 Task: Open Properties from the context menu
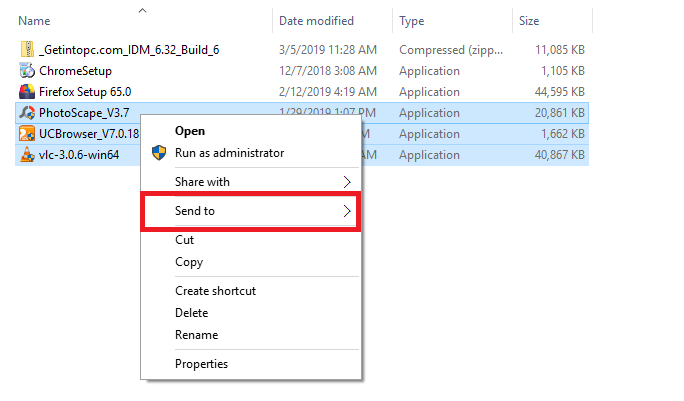201,363
